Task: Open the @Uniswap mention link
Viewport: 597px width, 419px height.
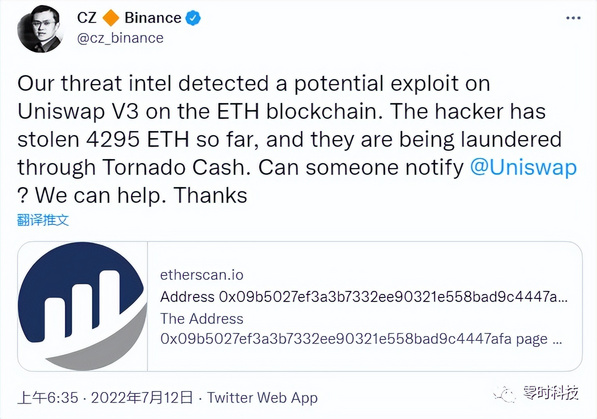Action: click(523, 167)
